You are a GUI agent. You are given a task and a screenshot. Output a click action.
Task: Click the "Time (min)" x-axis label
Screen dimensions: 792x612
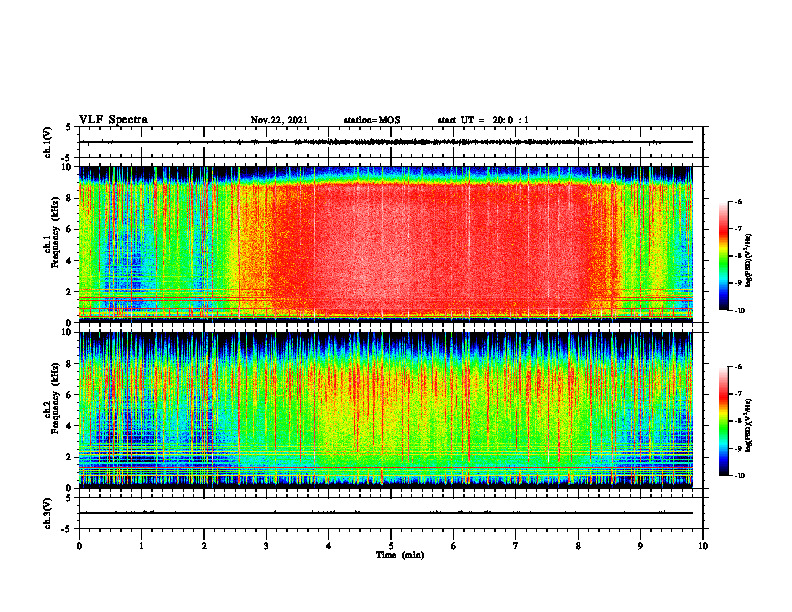tap(400, 554)
